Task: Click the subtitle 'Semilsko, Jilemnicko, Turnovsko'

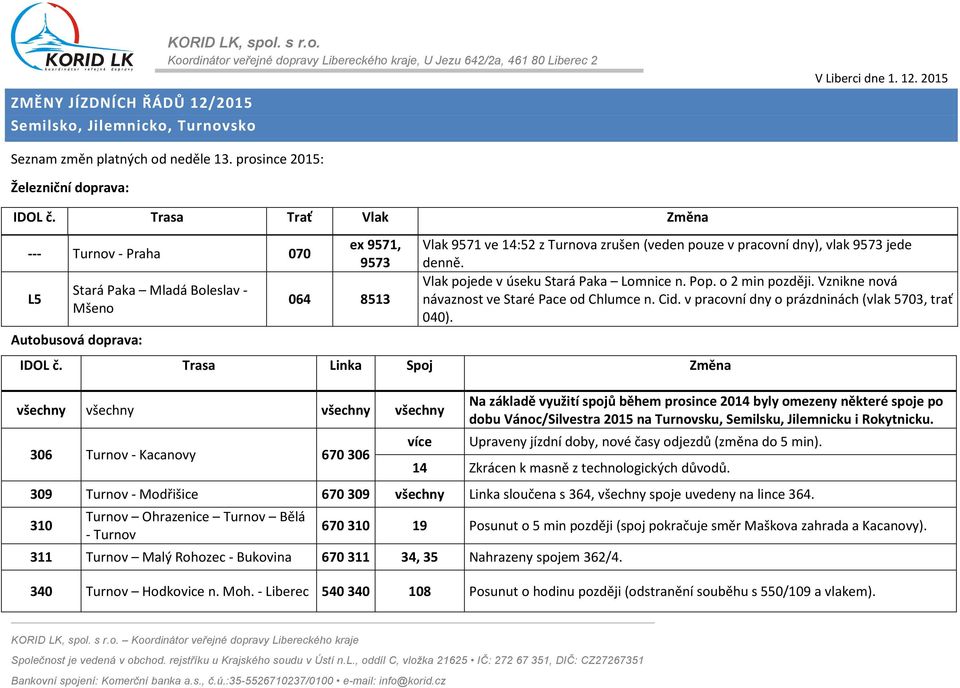Action: pos(133,126)
